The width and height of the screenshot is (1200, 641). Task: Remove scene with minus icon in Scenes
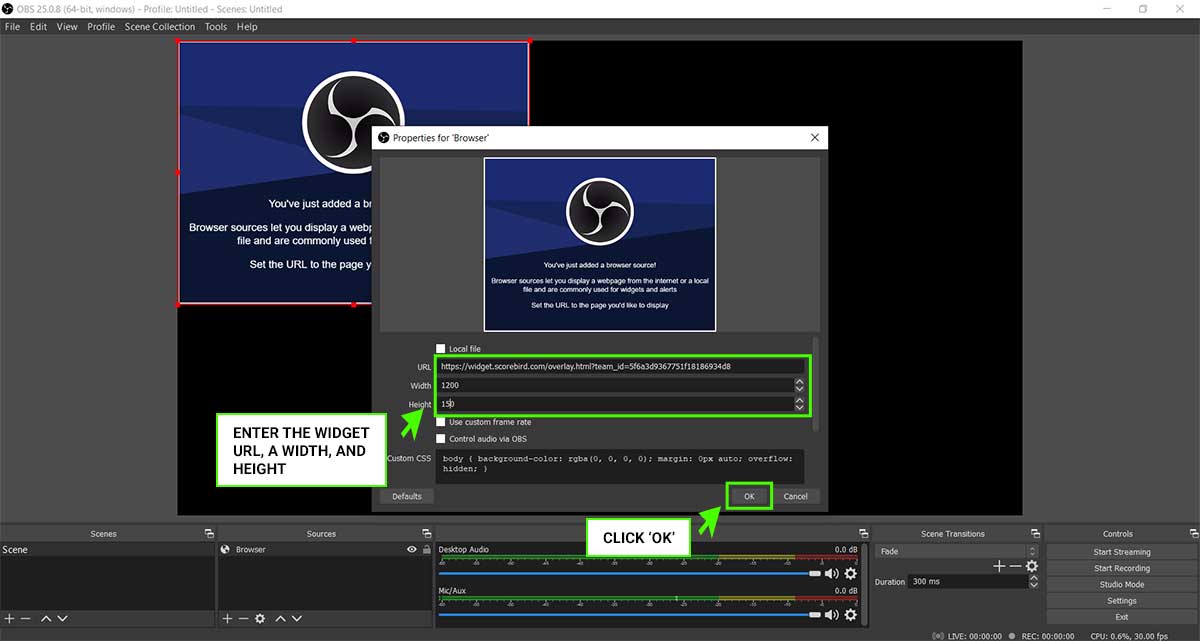pos(25,619)
